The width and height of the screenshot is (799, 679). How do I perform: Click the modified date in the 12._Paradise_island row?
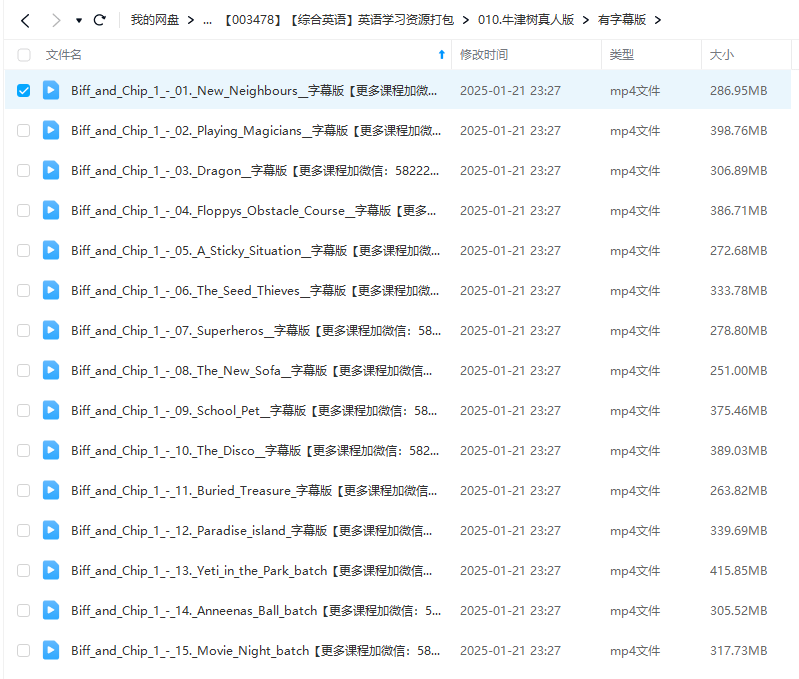tap(510, 530)
